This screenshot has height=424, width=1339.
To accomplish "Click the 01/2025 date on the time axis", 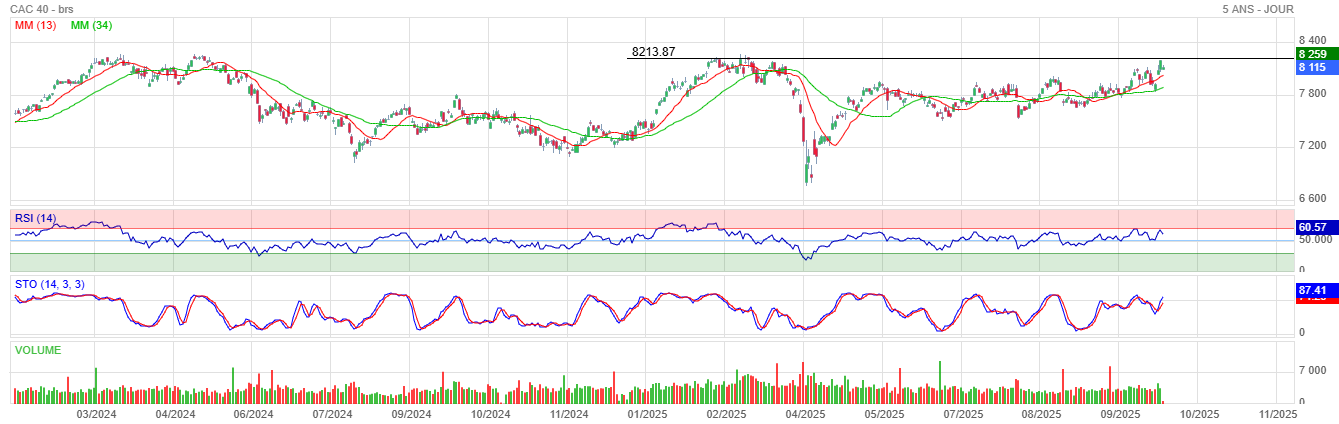I will [647, 413].
